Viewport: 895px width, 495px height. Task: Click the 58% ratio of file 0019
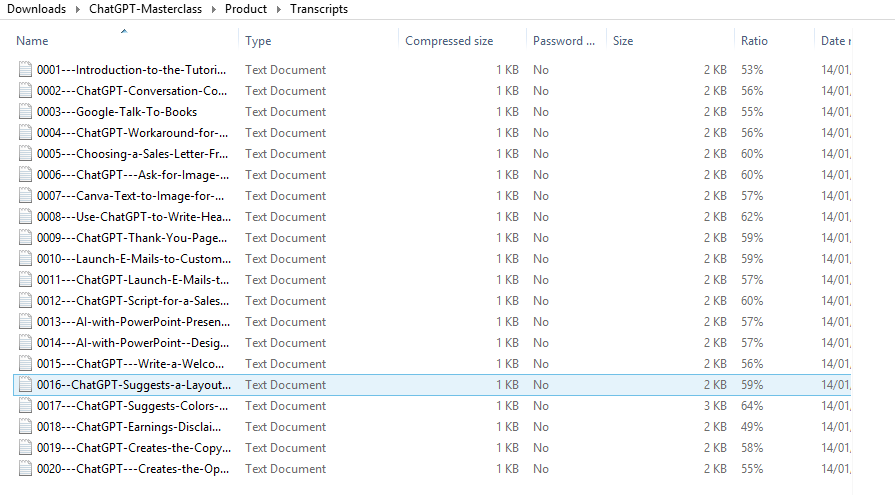pyautogui.click(x=752, y=448)
